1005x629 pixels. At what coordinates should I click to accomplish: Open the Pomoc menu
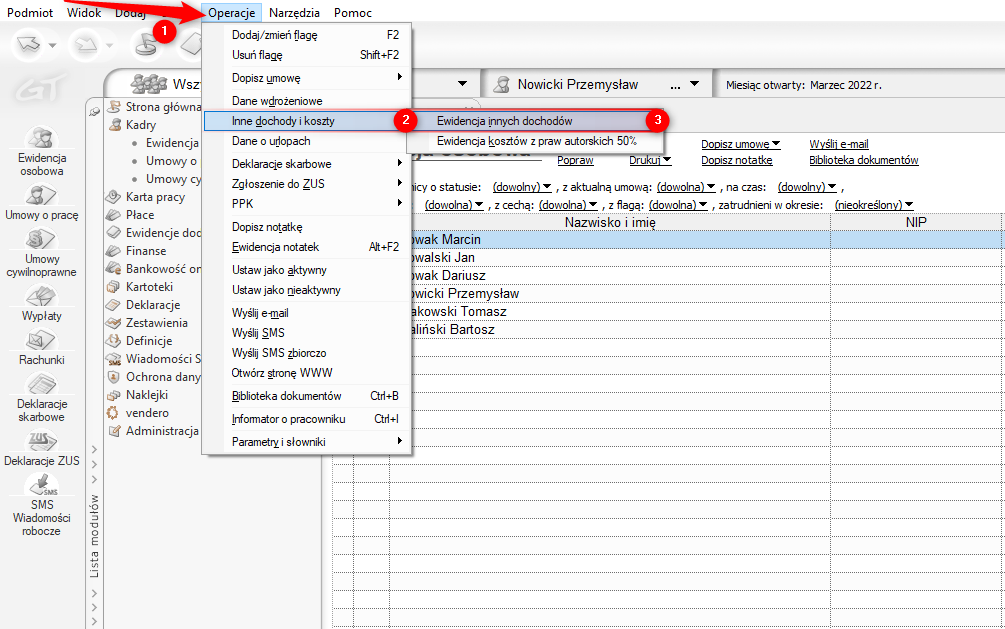(353, 13)
